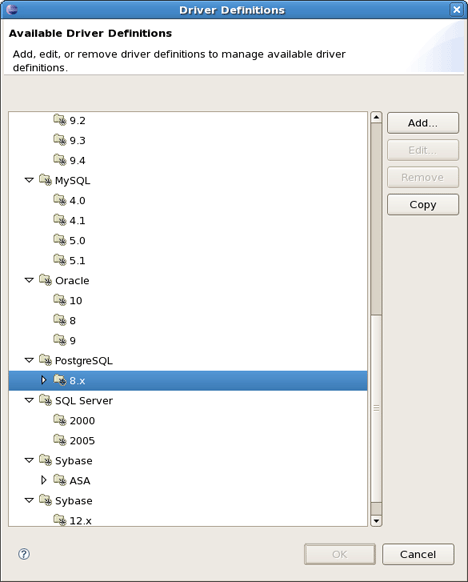
Task: Click the Copy button
Action: [423, 205]
